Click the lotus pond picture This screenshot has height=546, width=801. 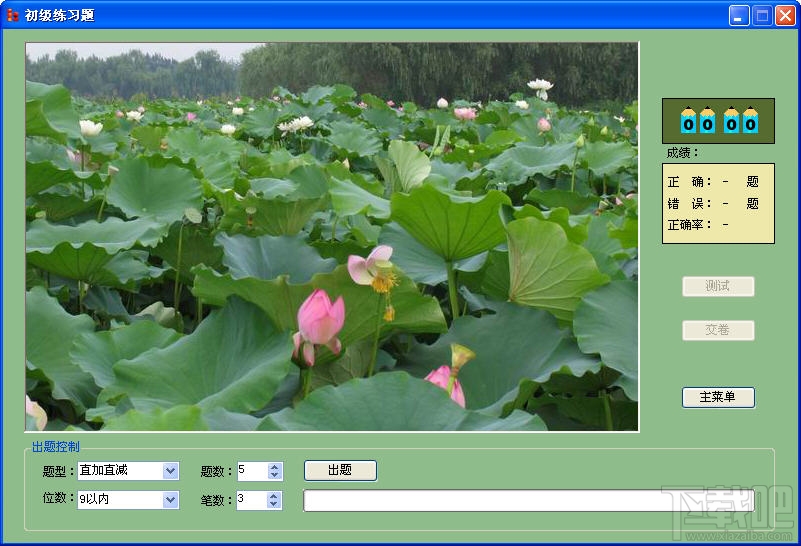point(332,237)
